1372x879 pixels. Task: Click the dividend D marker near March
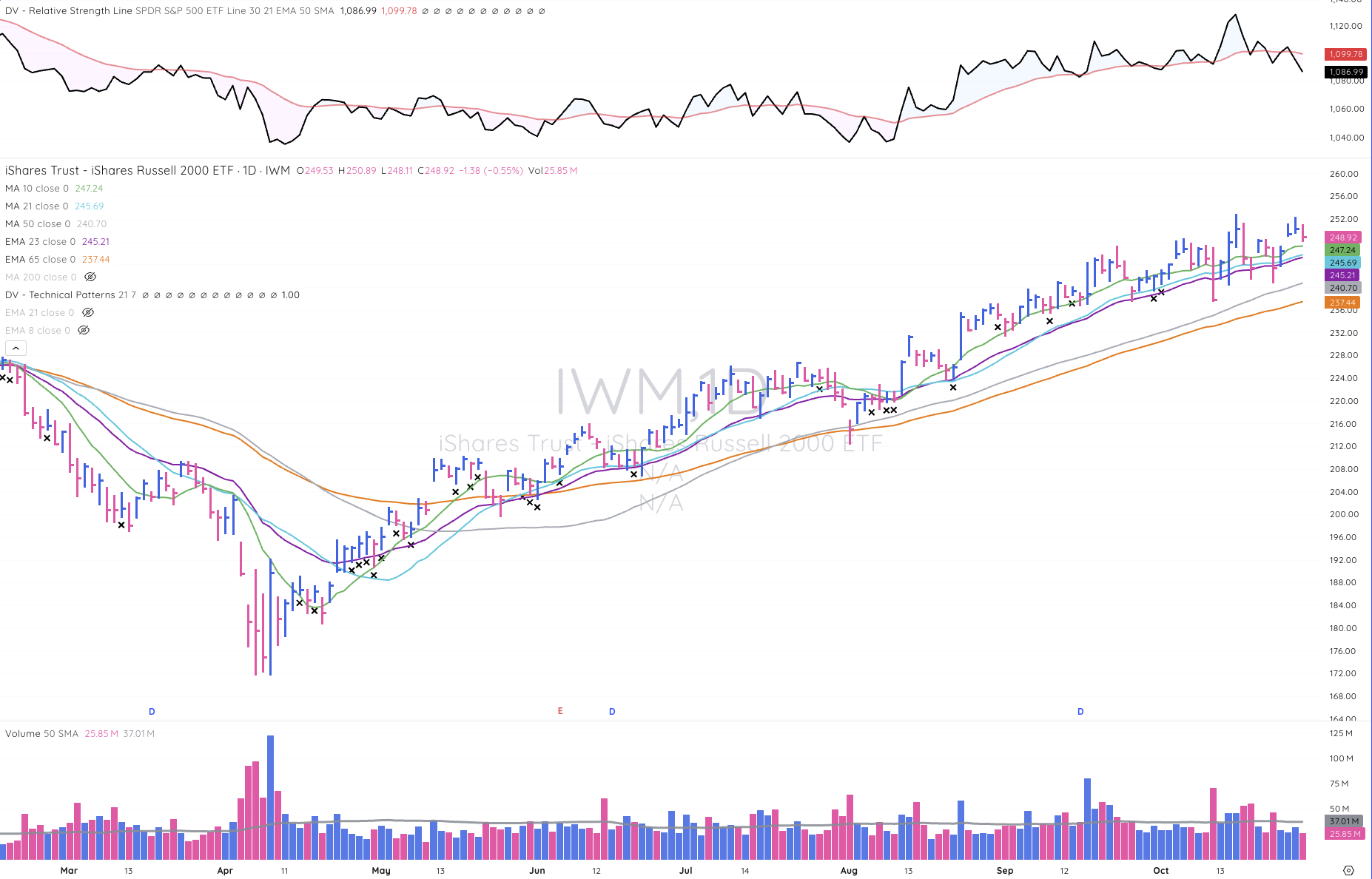tap(152, 712)
